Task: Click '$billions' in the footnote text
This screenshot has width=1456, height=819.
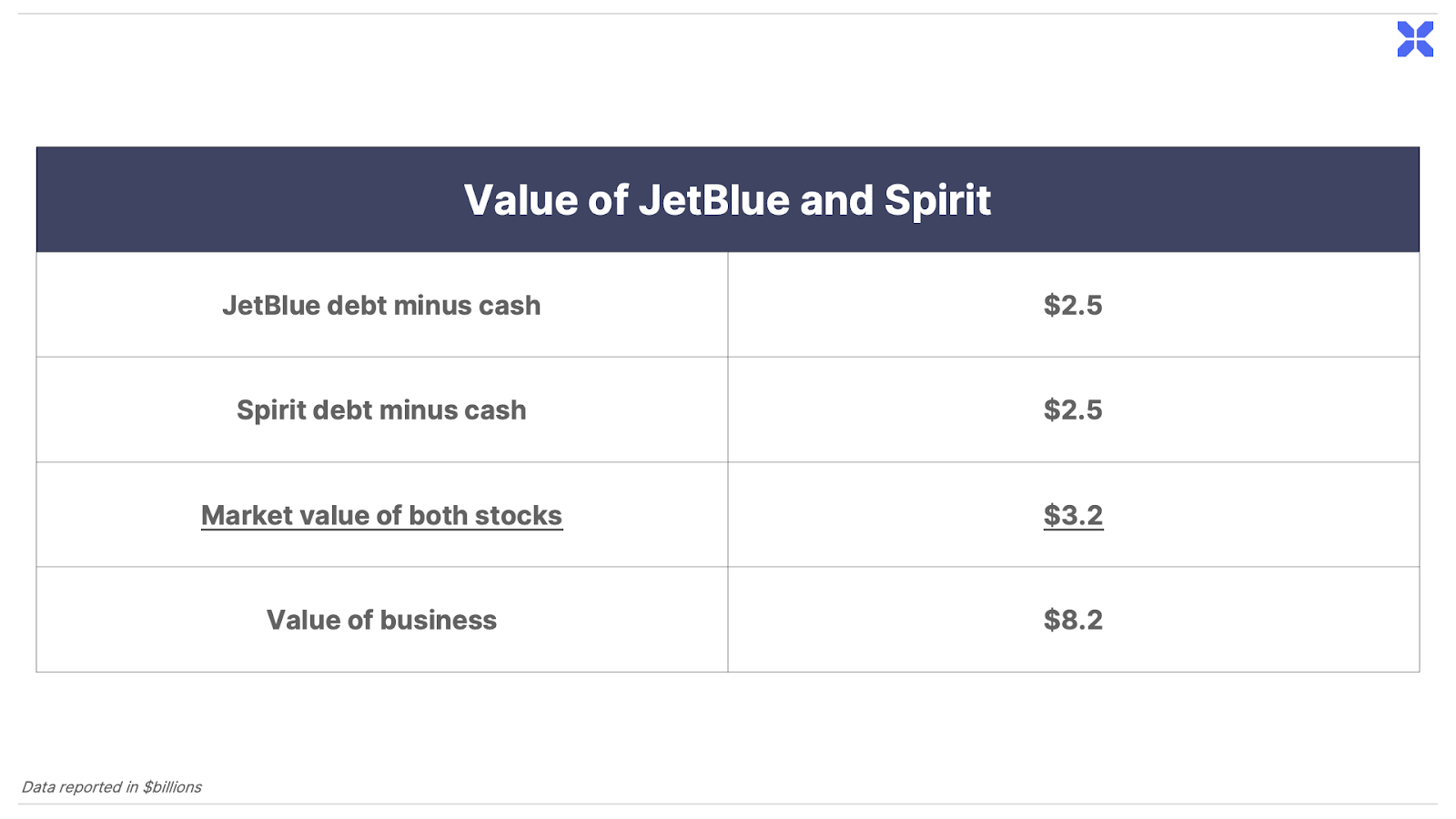Action: tap(172, 787)
